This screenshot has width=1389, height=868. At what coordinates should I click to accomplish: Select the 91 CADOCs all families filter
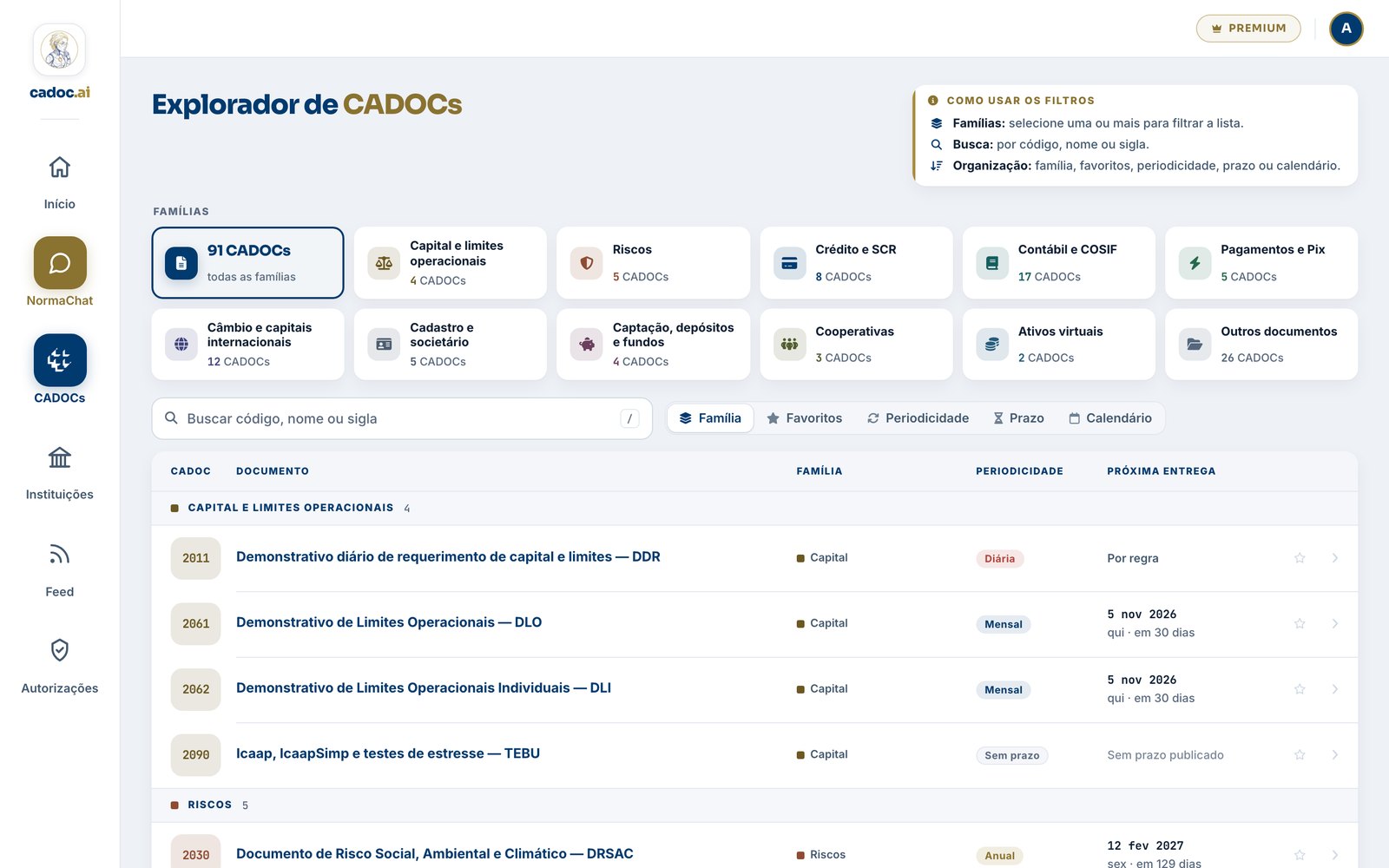click(x=248, y=263)
